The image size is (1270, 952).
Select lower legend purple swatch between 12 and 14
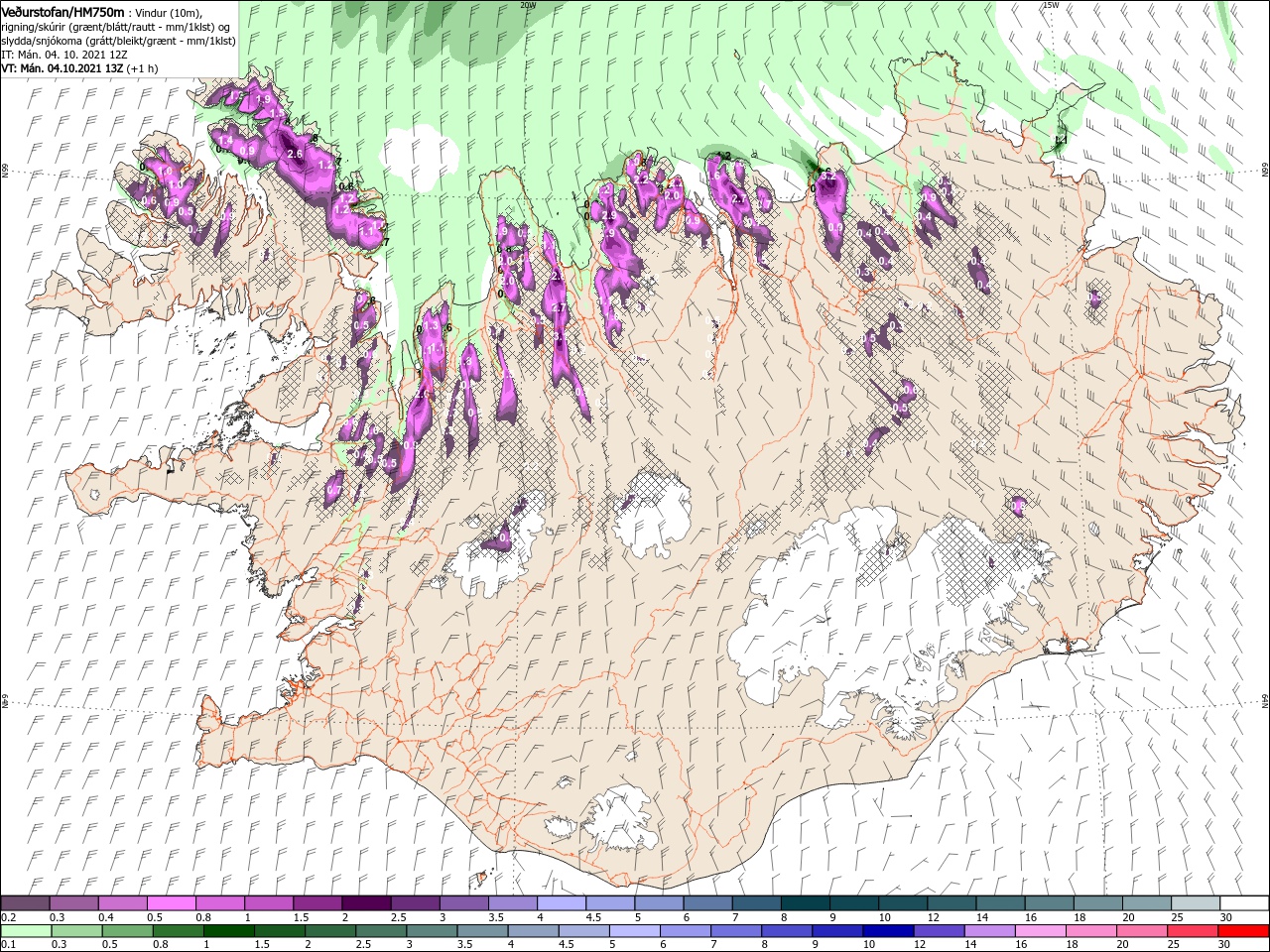(x=939, y=931)
